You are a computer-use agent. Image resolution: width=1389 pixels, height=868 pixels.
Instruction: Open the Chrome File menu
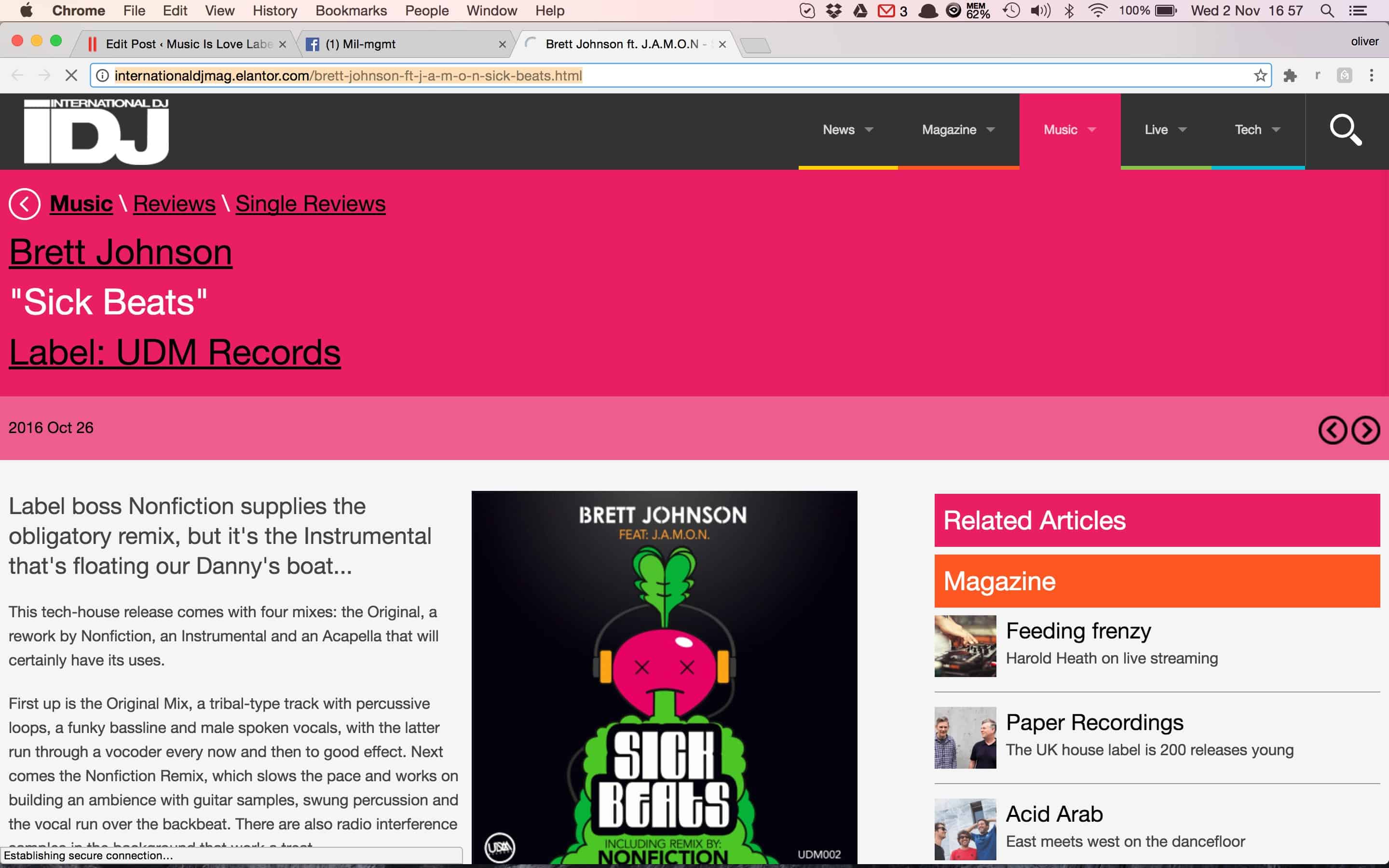(134, 10)
